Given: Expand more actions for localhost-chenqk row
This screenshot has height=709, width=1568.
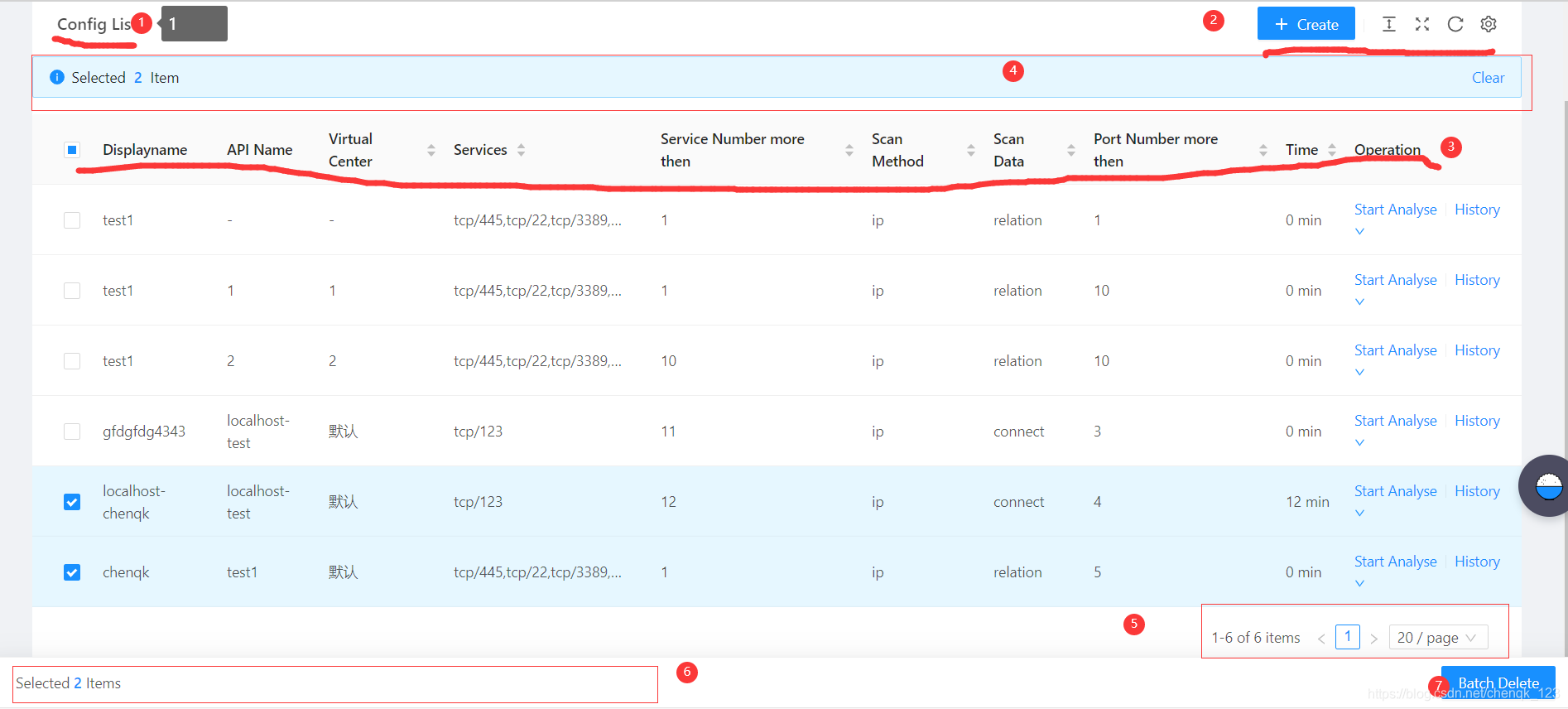Looking at the screenshot, I should pyautogui.click(x=1359, y=513).
